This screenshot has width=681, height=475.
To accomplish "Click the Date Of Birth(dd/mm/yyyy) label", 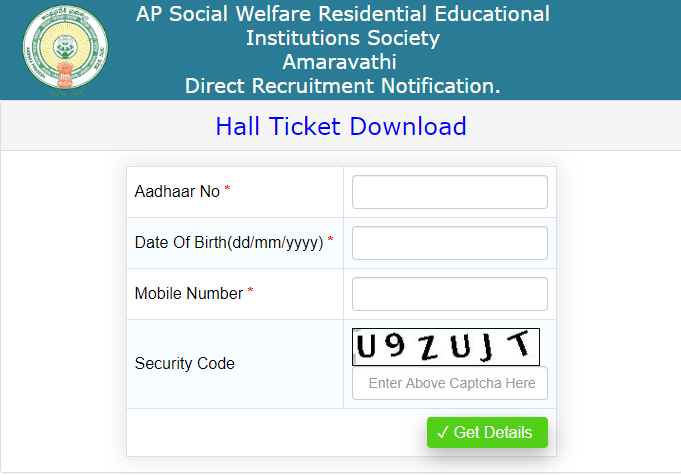I will click(x=229, y=242).
